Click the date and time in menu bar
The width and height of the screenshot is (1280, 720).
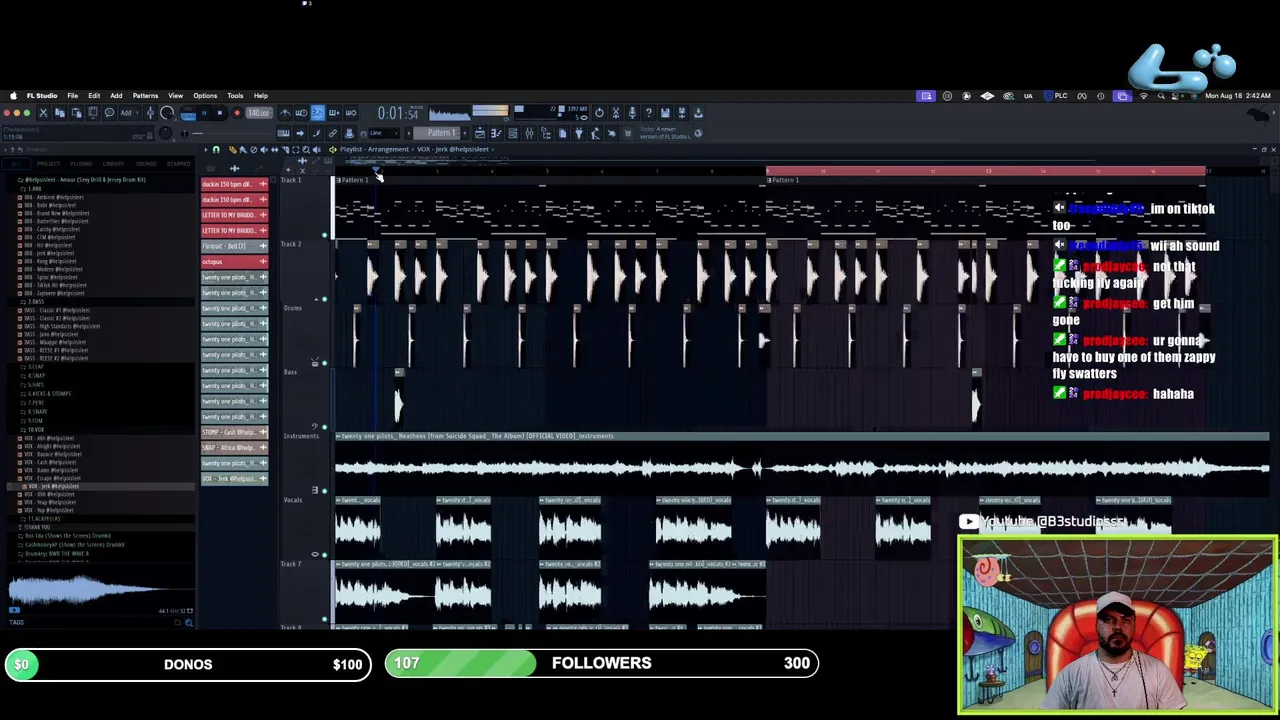tap(1238, 96)
